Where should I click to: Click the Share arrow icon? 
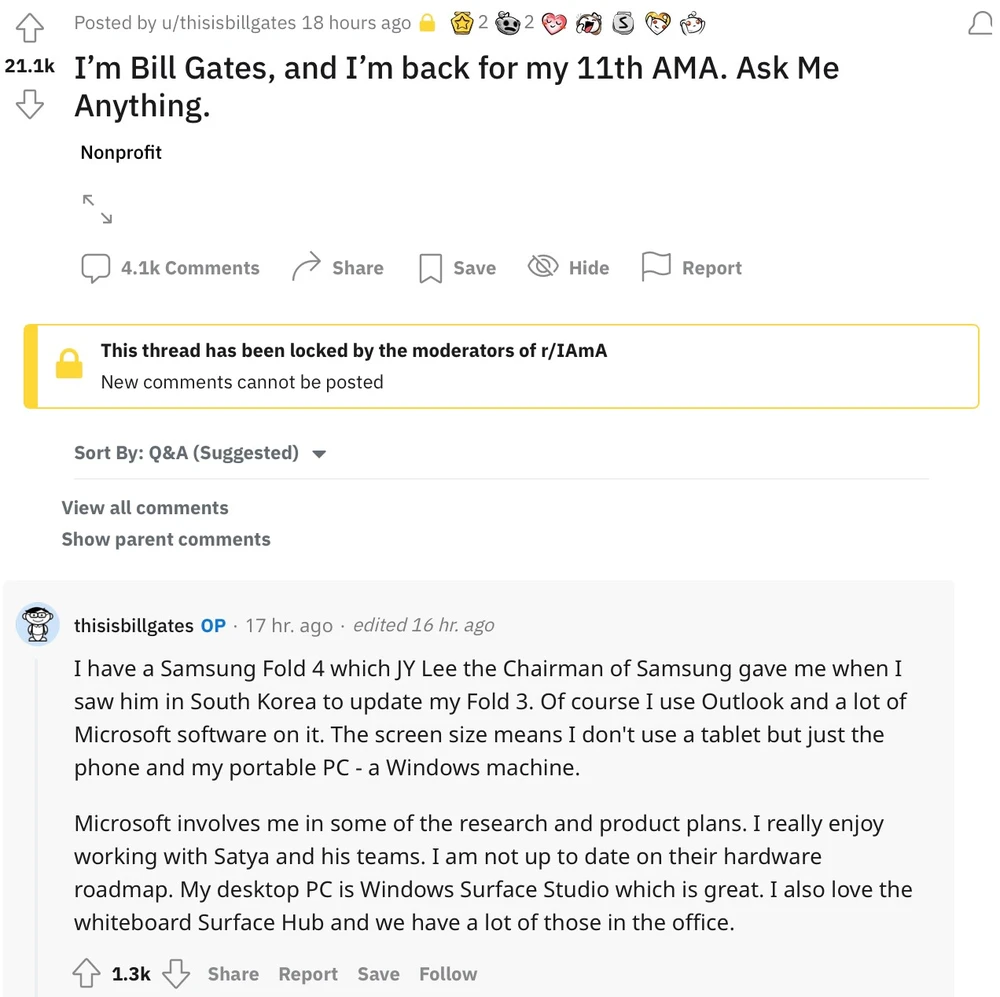click(x=307, y=265)
